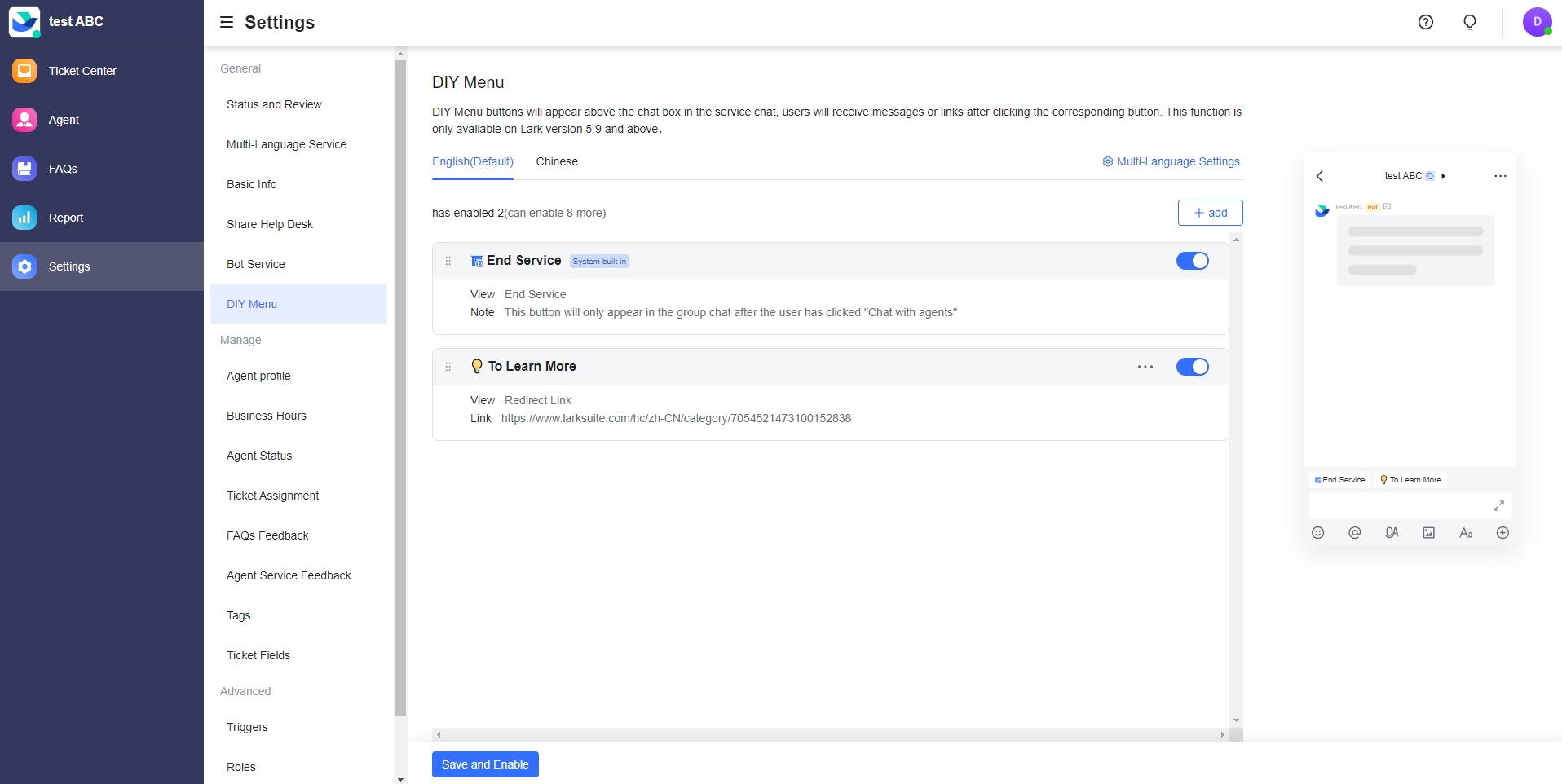Viewport: 1562px width, 784px height.
Task: Click the add button
Action: pos(1211,213)
